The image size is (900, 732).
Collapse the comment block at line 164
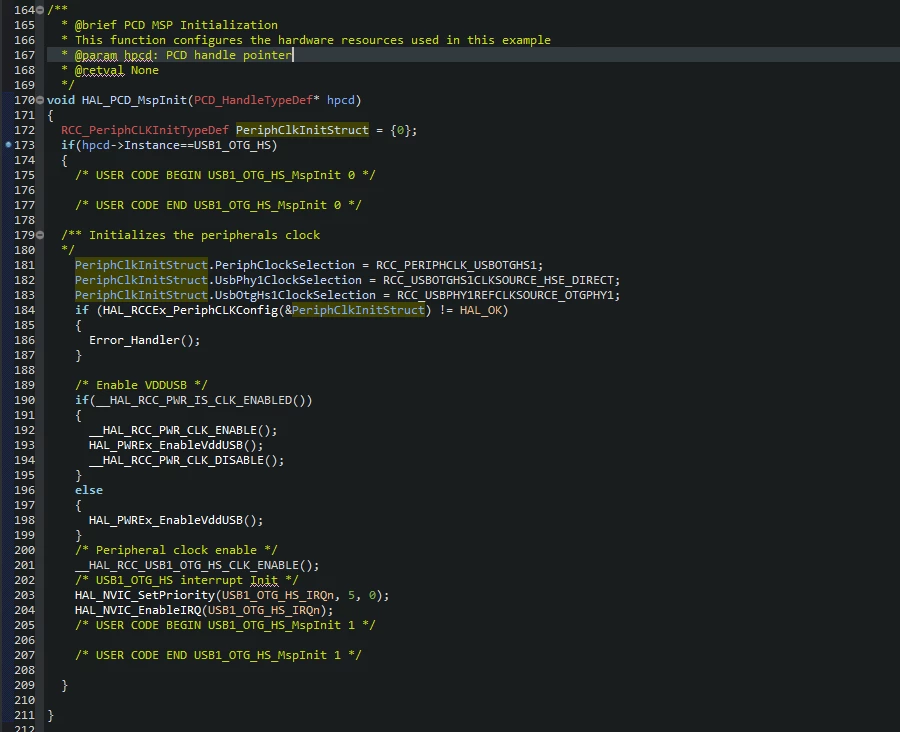click(x=40, y=10)
